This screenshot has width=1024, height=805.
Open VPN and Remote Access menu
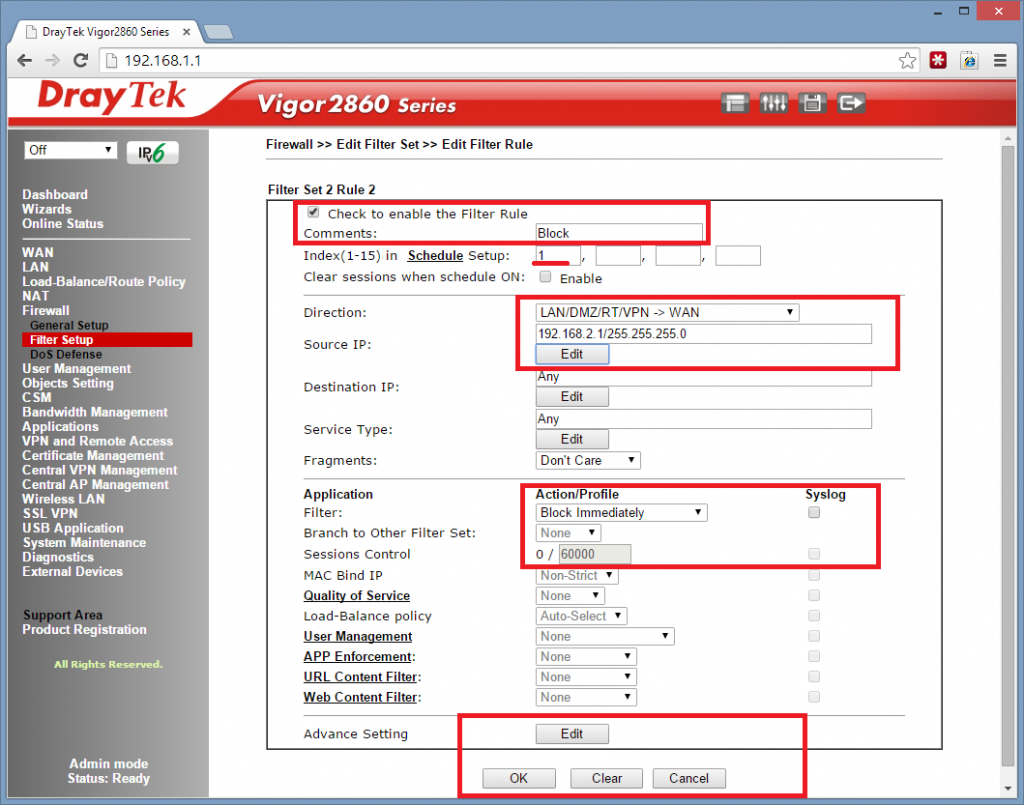point(97,441)
